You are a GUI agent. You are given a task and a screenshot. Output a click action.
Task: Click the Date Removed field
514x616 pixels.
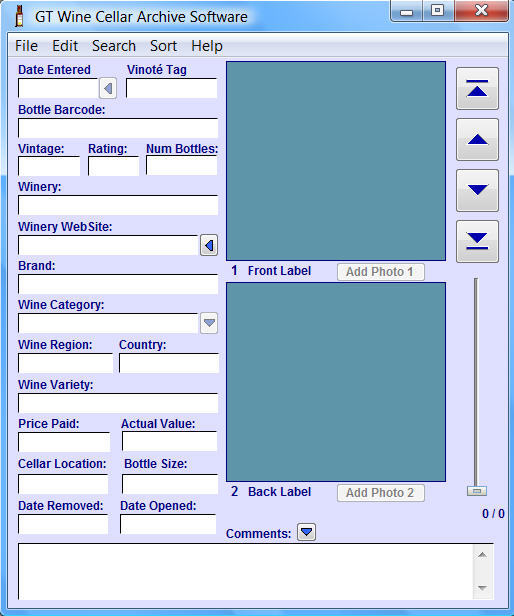point(63,524)
